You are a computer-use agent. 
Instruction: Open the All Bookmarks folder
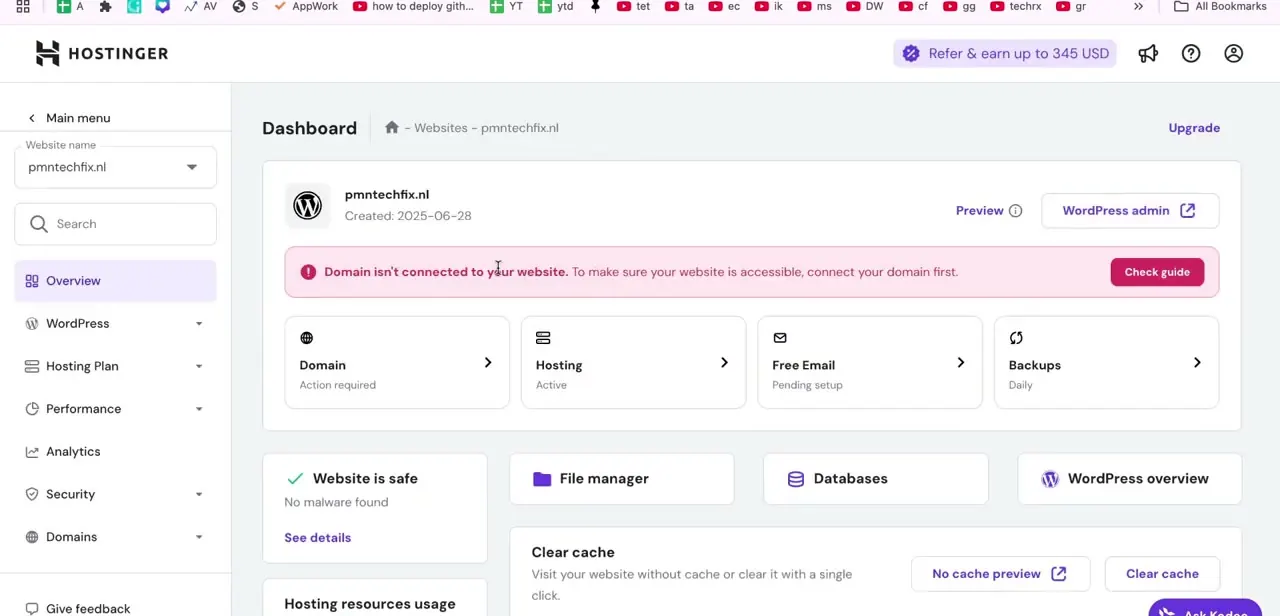[x=1220, y=6]
